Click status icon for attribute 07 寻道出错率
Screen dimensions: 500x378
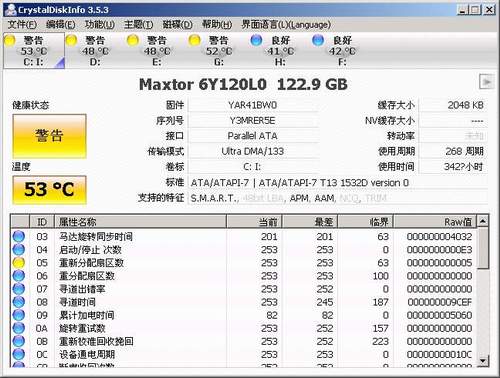pyautogui.click(x=19, y=289)
